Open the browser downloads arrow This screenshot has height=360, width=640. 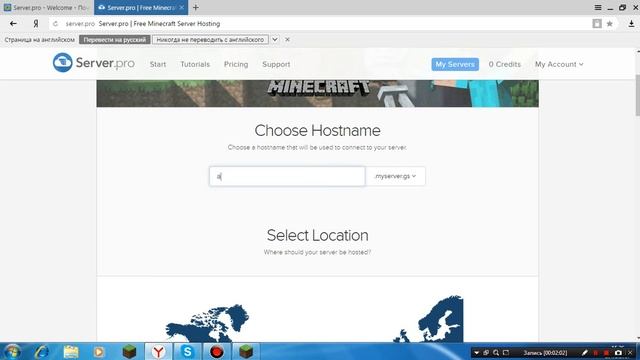click(x=631, y=24)
